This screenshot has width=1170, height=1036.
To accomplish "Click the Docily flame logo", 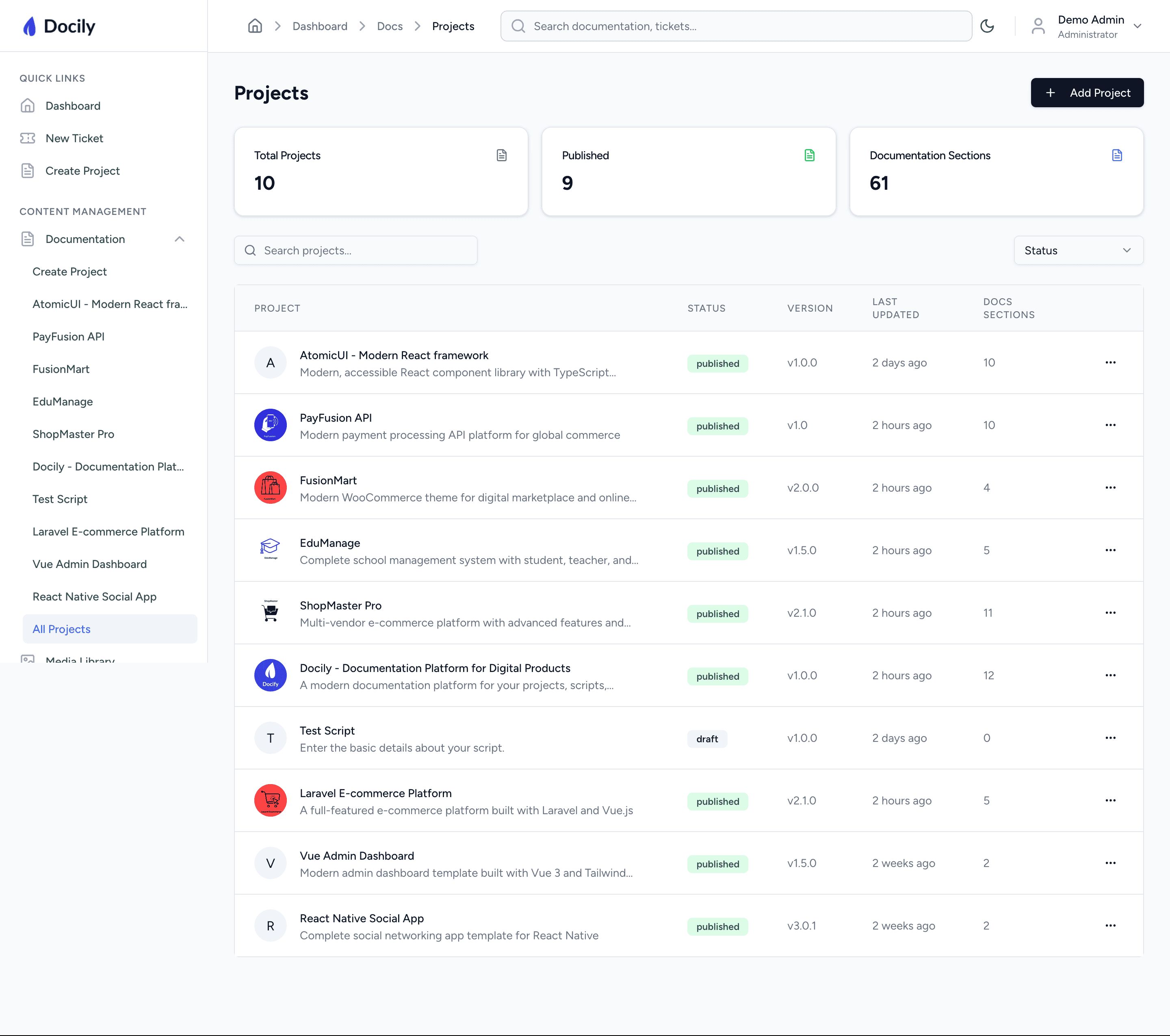I will coord(29,26).
